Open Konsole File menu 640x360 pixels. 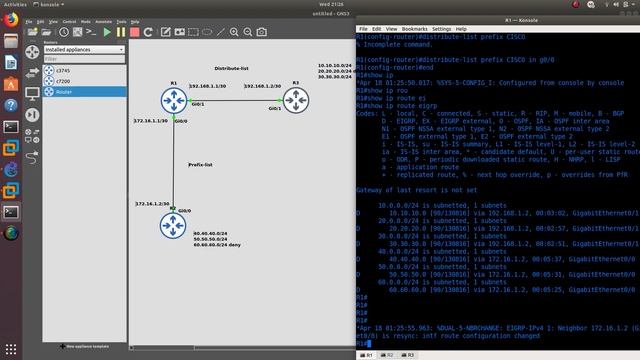[363, 29]
